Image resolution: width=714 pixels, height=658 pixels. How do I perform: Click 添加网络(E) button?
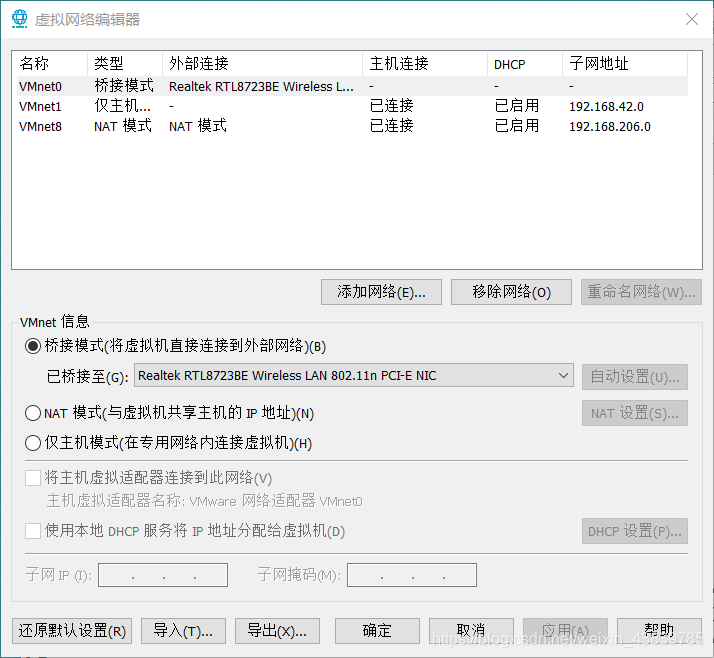click(381, 292)
